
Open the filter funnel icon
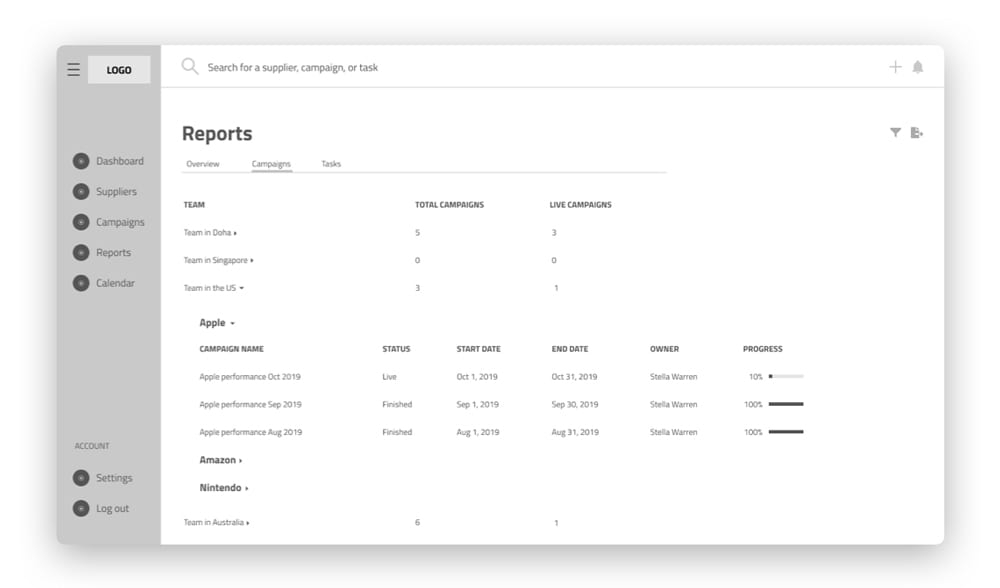(x=895, y=133)
